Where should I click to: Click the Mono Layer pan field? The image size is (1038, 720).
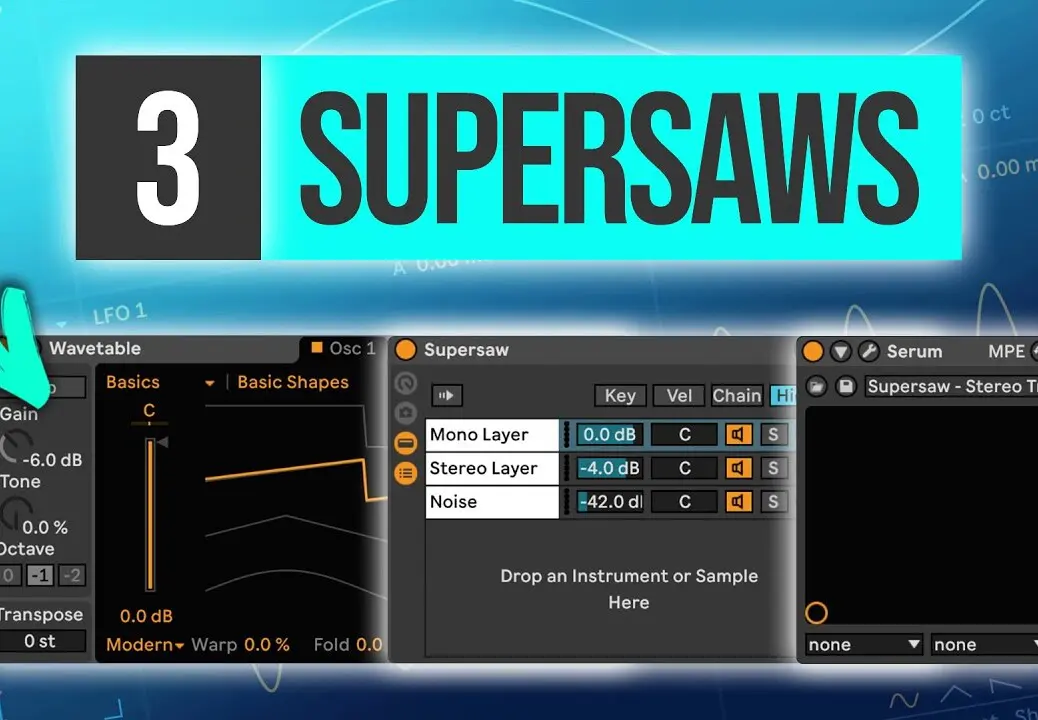[684, 435]
